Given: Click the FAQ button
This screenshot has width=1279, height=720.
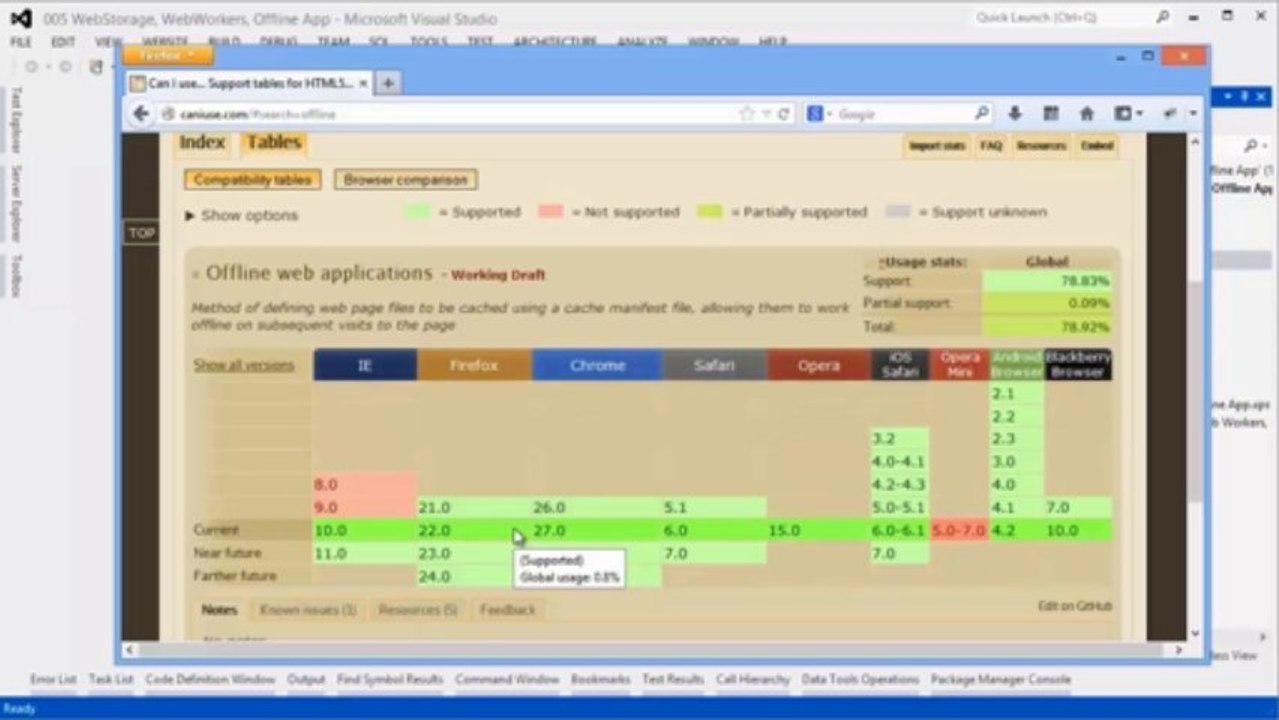Looking at the screenshot, I should 991,146.
